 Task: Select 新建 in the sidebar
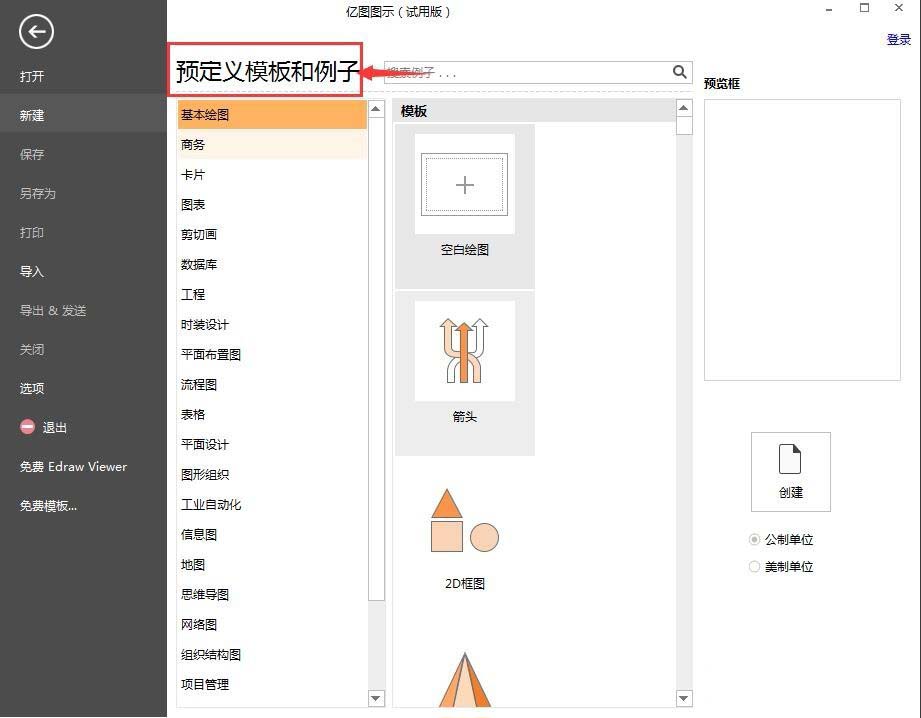[83, 116]
